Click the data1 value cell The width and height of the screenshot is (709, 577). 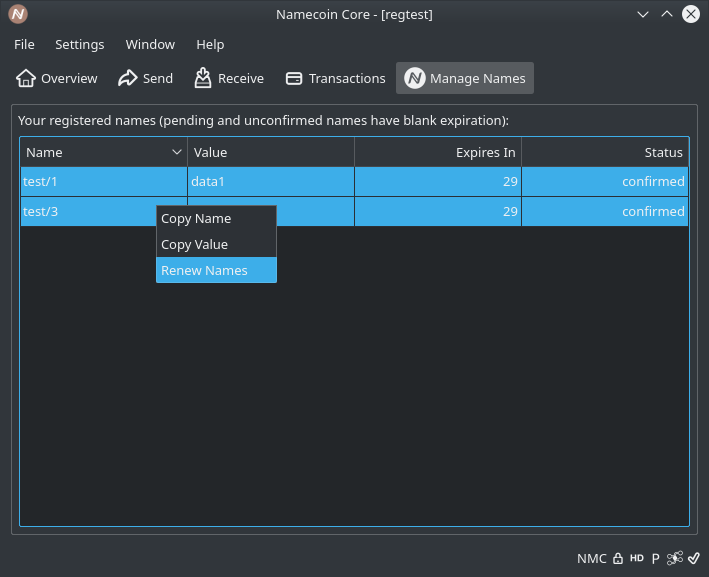tap(271, 181)
